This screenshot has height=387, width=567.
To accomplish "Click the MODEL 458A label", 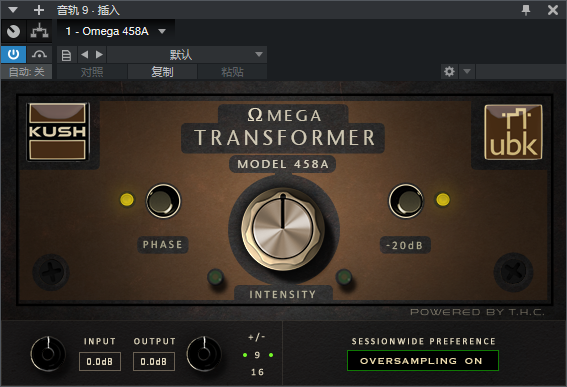I will click(x=283, y=164).
